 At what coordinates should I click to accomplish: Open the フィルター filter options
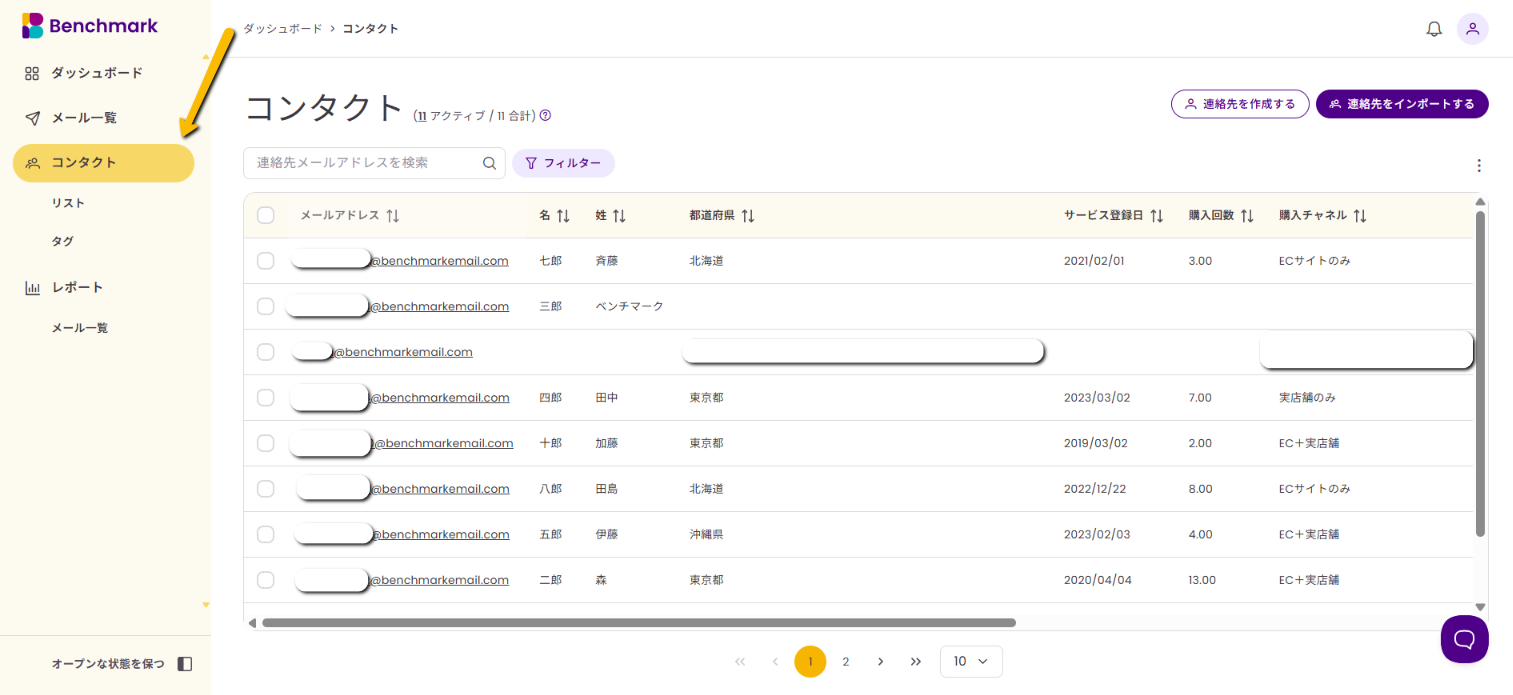(563, 163)
